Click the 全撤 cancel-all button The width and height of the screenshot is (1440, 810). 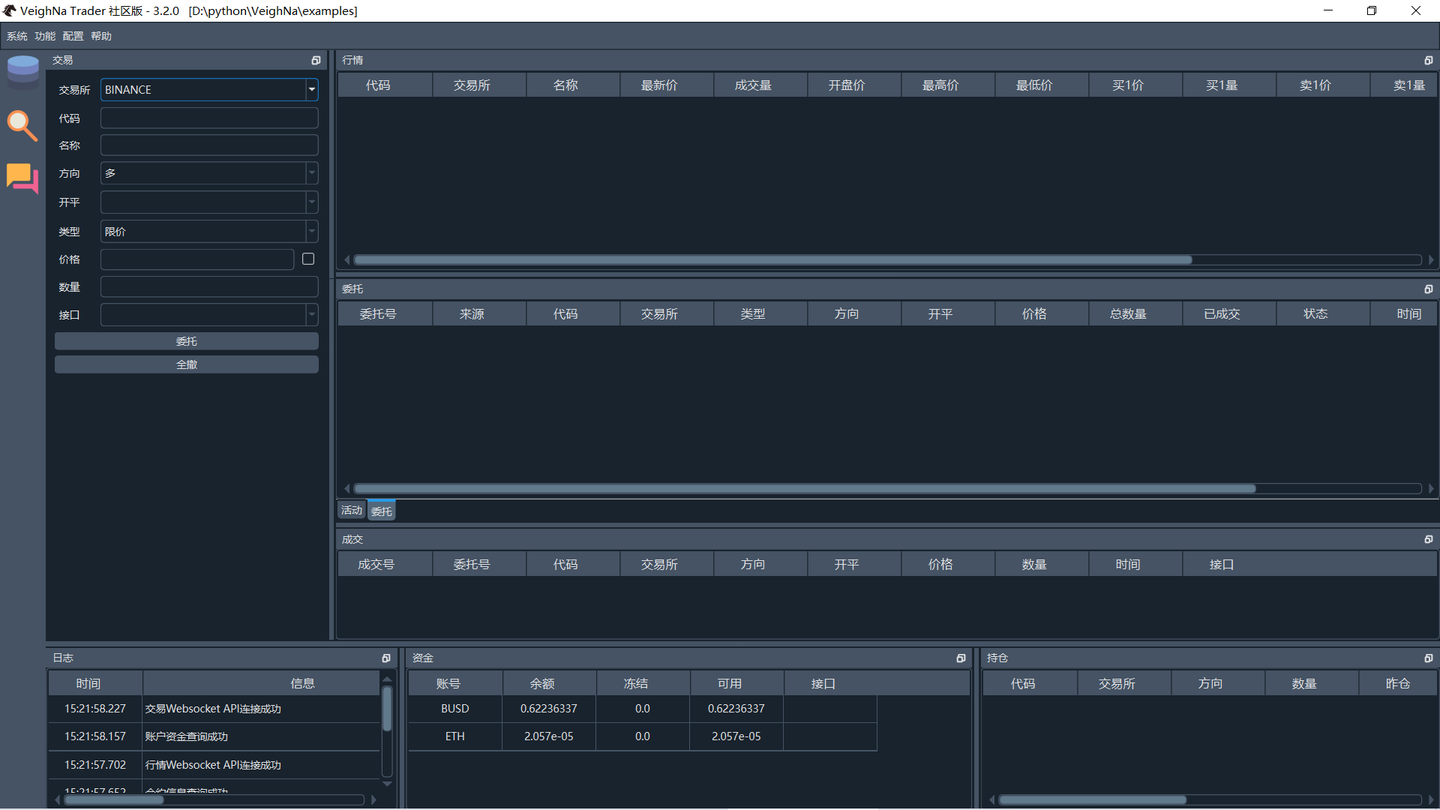click(x=187, y=365)
